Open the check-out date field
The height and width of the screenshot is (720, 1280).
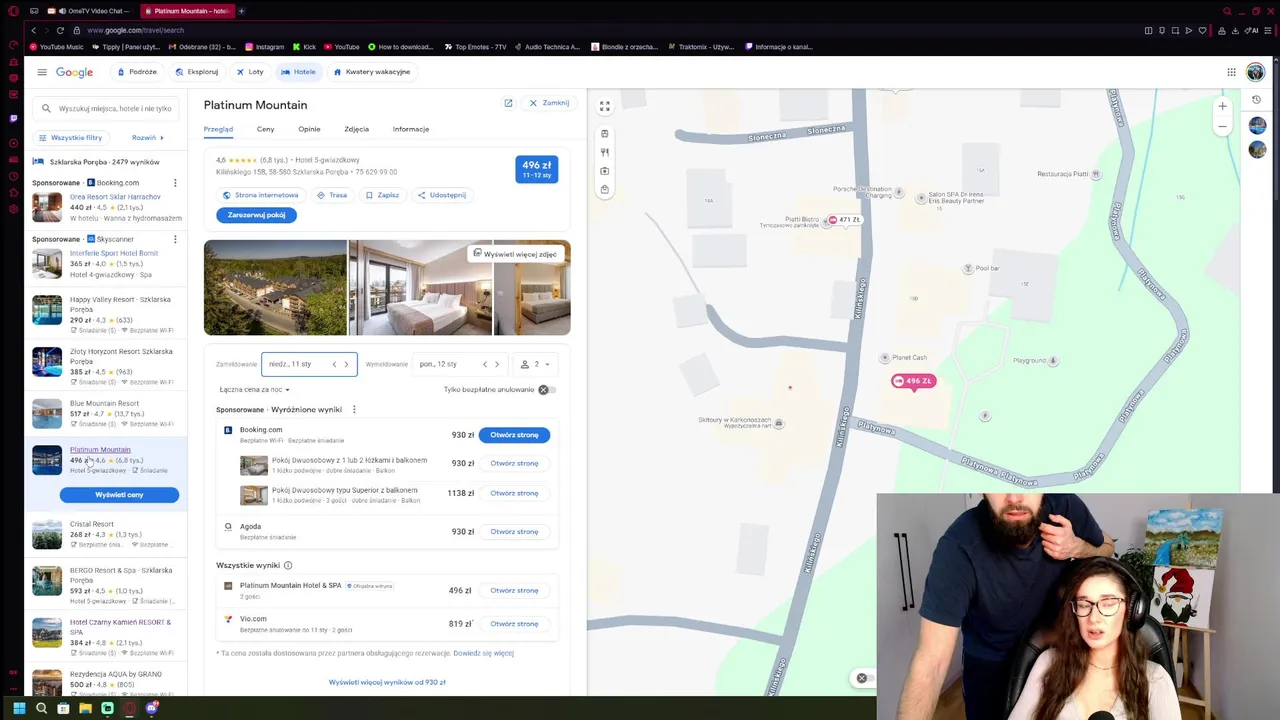point(458,364)
